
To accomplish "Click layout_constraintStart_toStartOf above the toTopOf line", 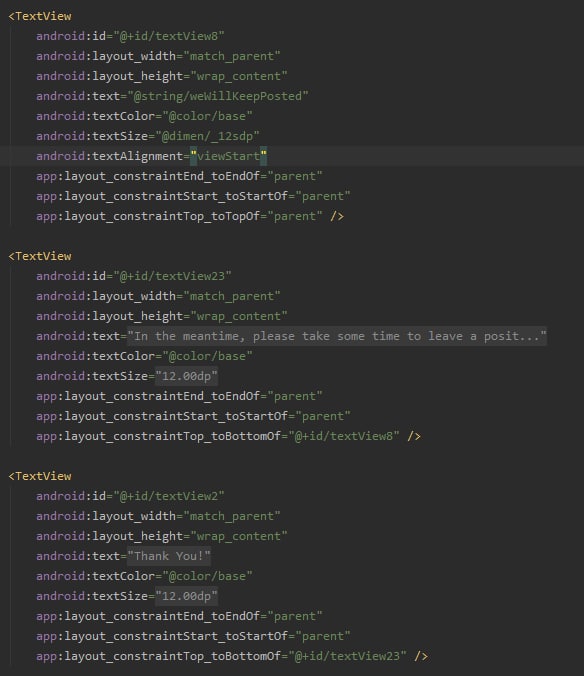I will pos(162,196).
